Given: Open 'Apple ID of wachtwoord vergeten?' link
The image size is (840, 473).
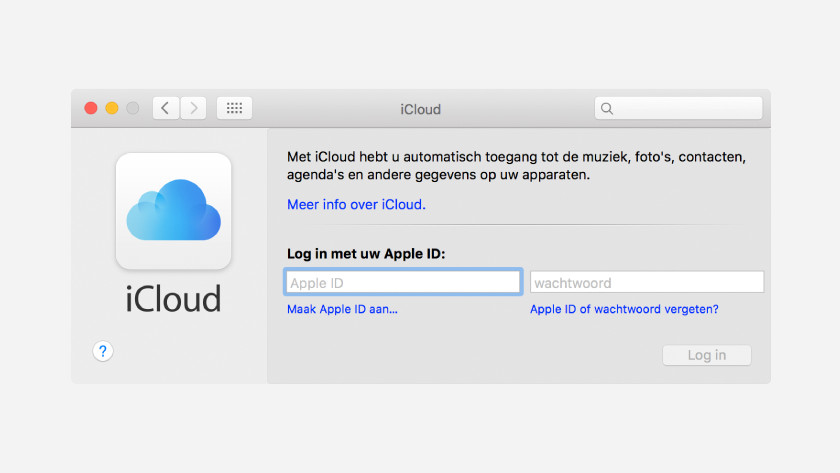Looking at the screenshot, I should click(624, 309).
